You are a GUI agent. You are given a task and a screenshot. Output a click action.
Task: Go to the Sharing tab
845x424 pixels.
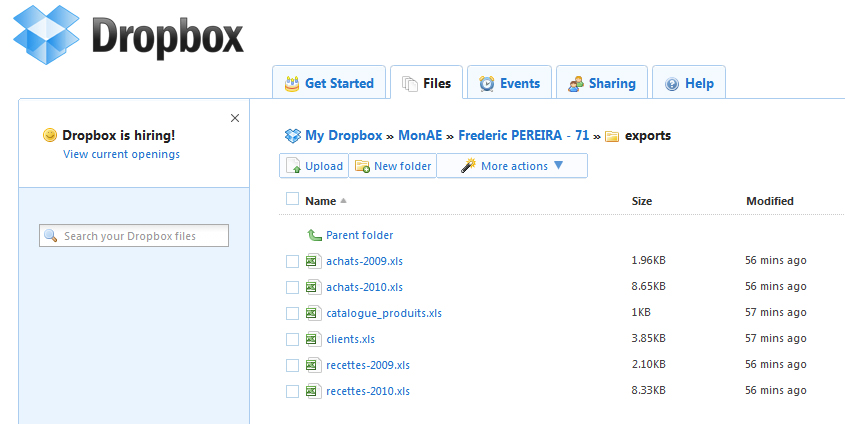[x=601, y=82]
